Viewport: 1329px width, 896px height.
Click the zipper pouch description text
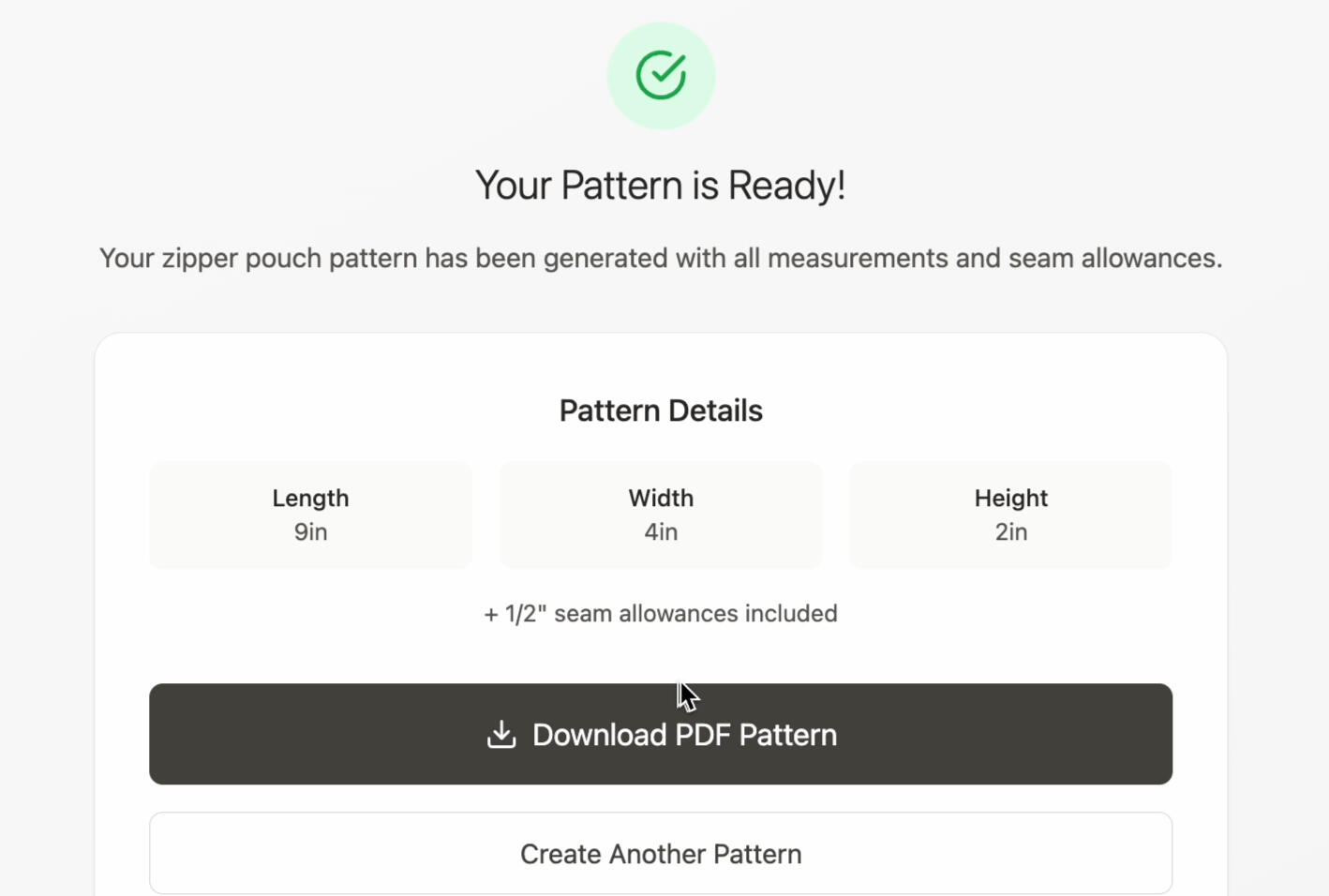click(661, 258)
